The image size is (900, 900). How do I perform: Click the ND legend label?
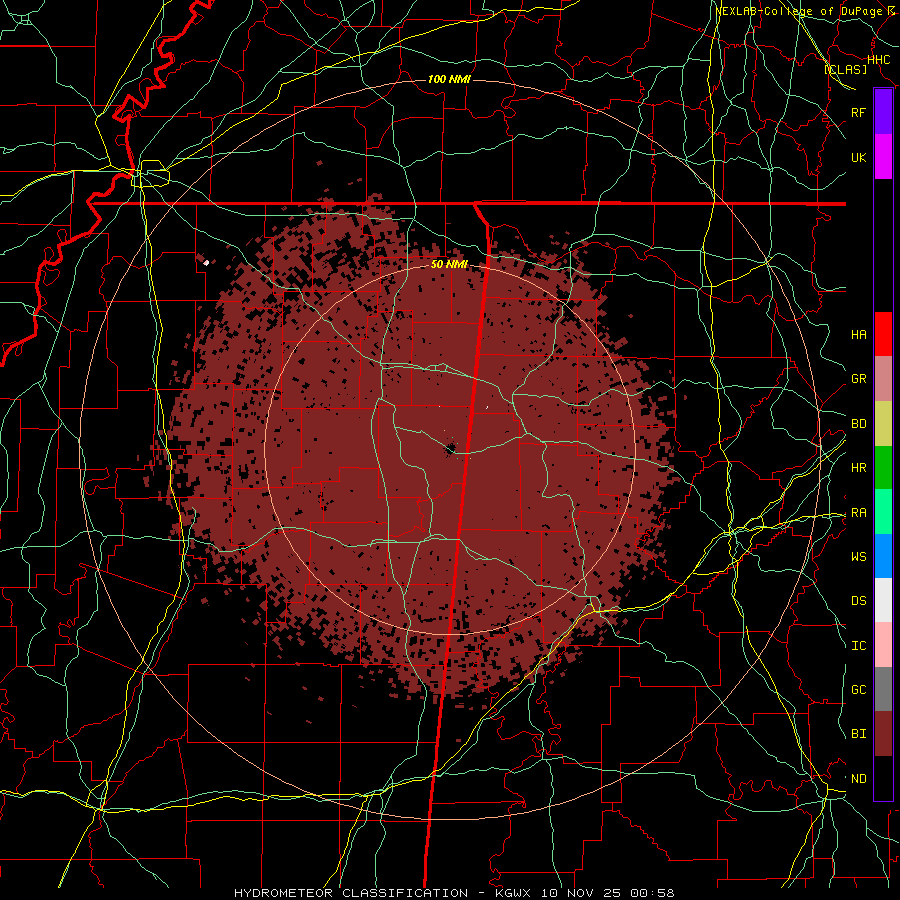(859, 779)
